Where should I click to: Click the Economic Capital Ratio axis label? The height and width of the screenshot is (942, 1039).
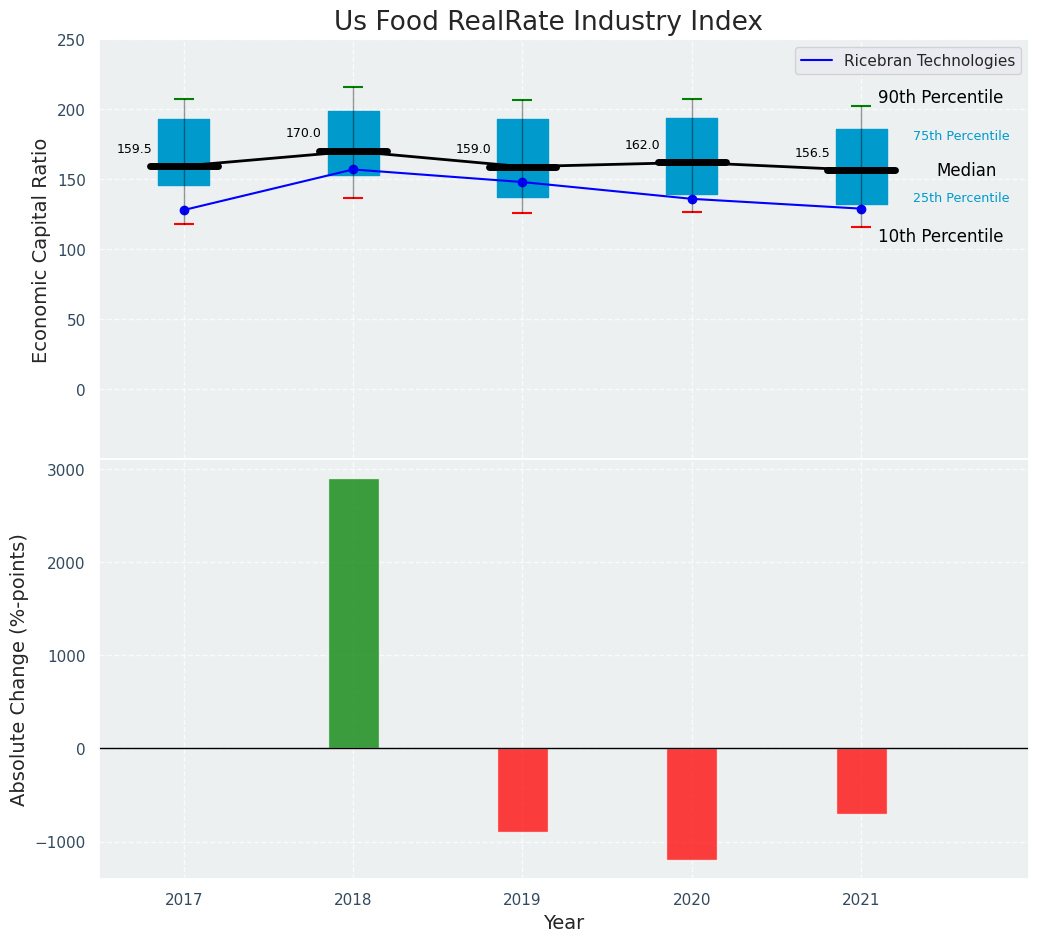41,250
